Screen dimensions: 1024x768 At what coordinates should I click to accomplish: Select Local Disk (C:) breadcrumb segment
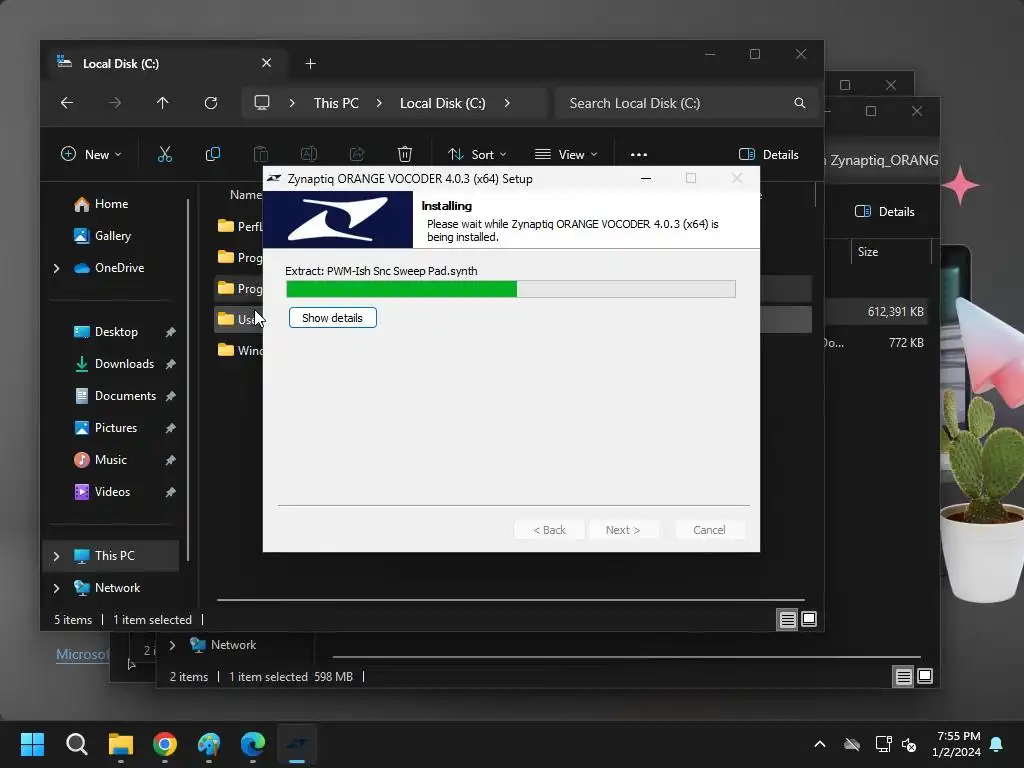point(442,103)
